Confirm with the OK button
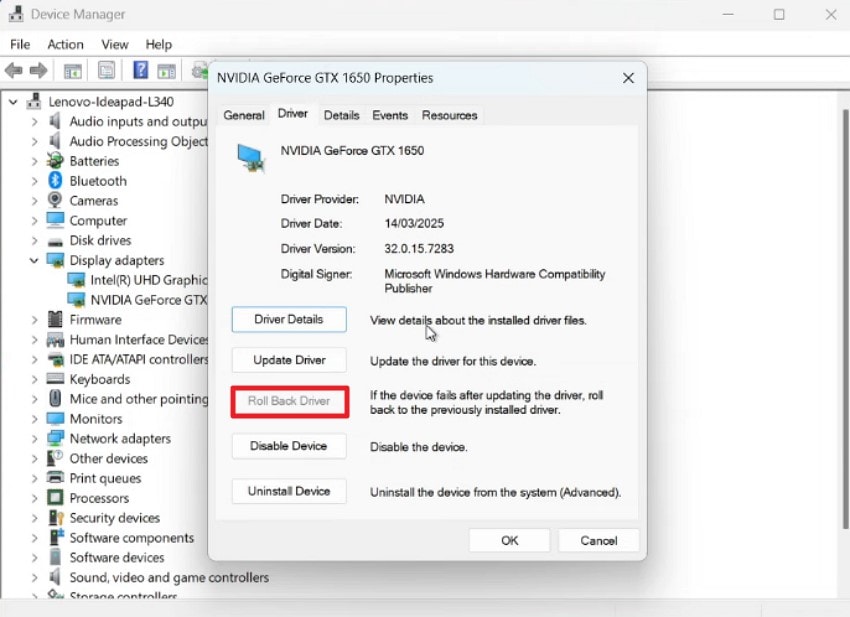 [510, 541]
